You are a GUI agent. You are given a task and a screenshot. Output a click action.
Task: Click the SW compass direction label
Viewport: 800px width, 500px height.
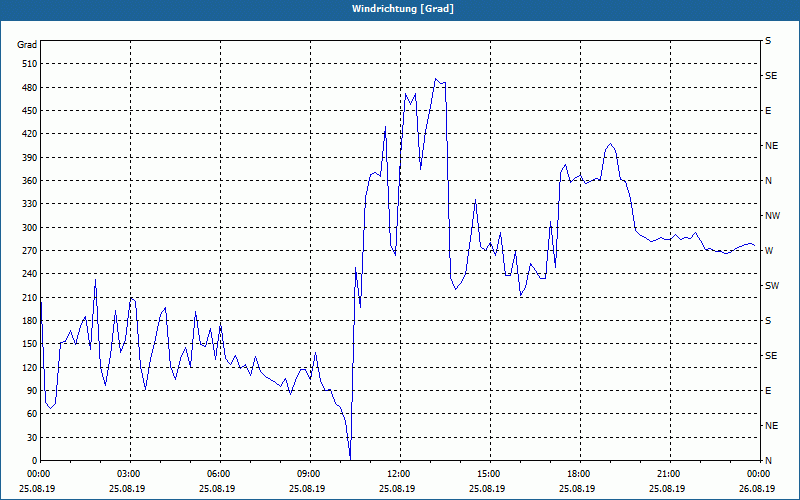pyautogui.click(x=772, y=286)
